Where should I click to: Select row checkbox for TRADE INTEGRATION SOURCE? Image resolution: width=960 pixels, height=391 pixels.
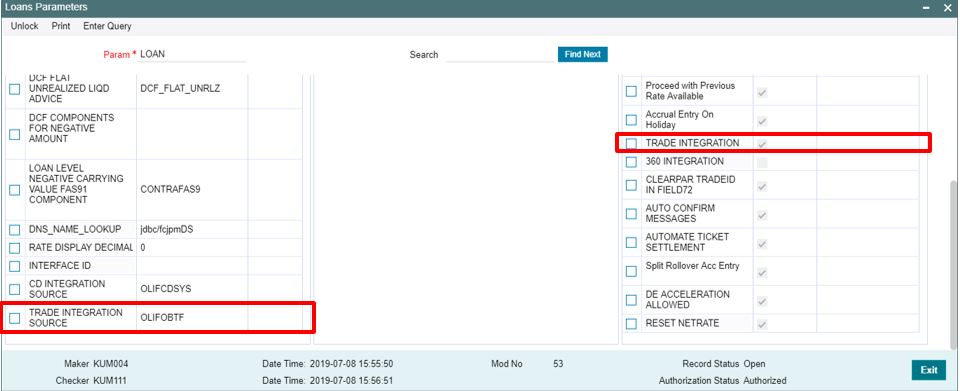point(15,318)
